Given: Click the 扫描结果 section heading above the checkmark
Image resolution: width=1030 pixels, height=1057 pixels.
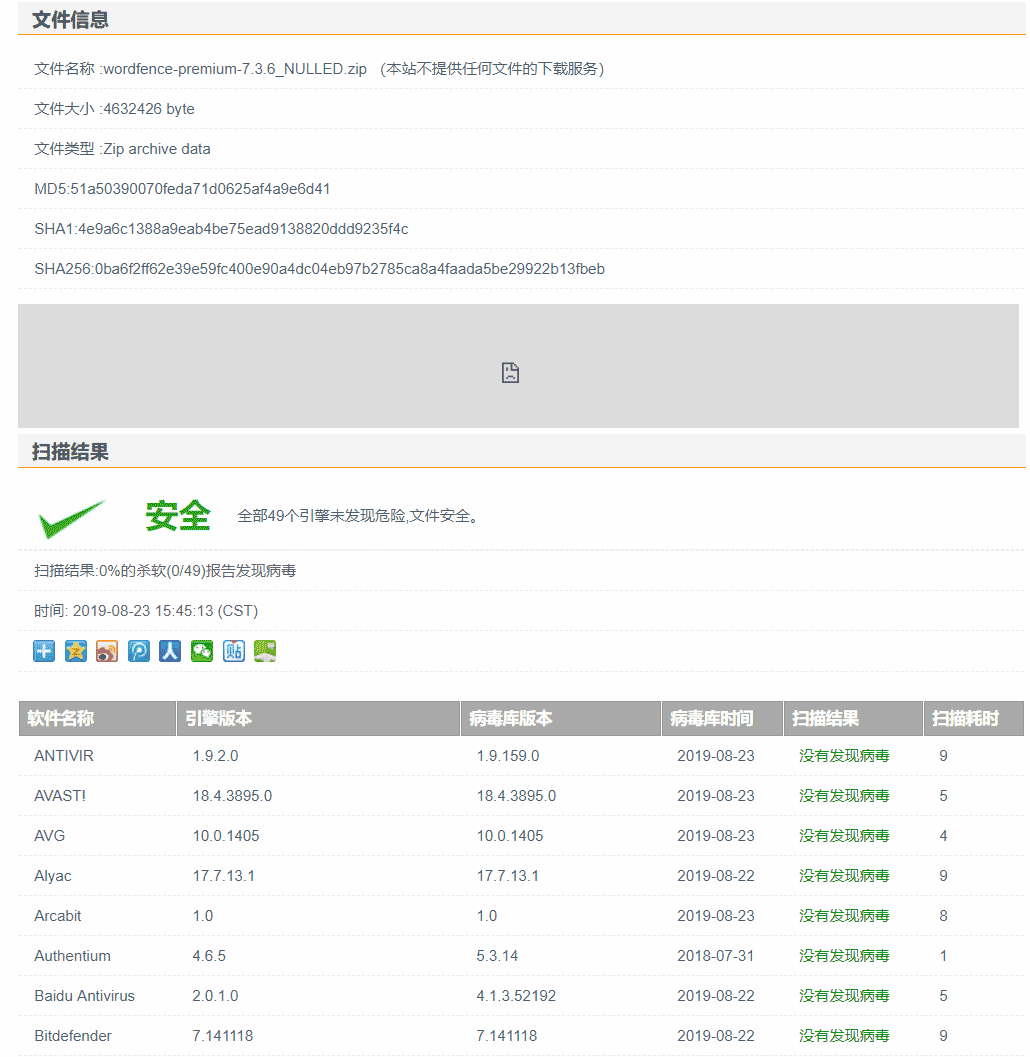Looking at the screenshot, I should coord(70,452).
